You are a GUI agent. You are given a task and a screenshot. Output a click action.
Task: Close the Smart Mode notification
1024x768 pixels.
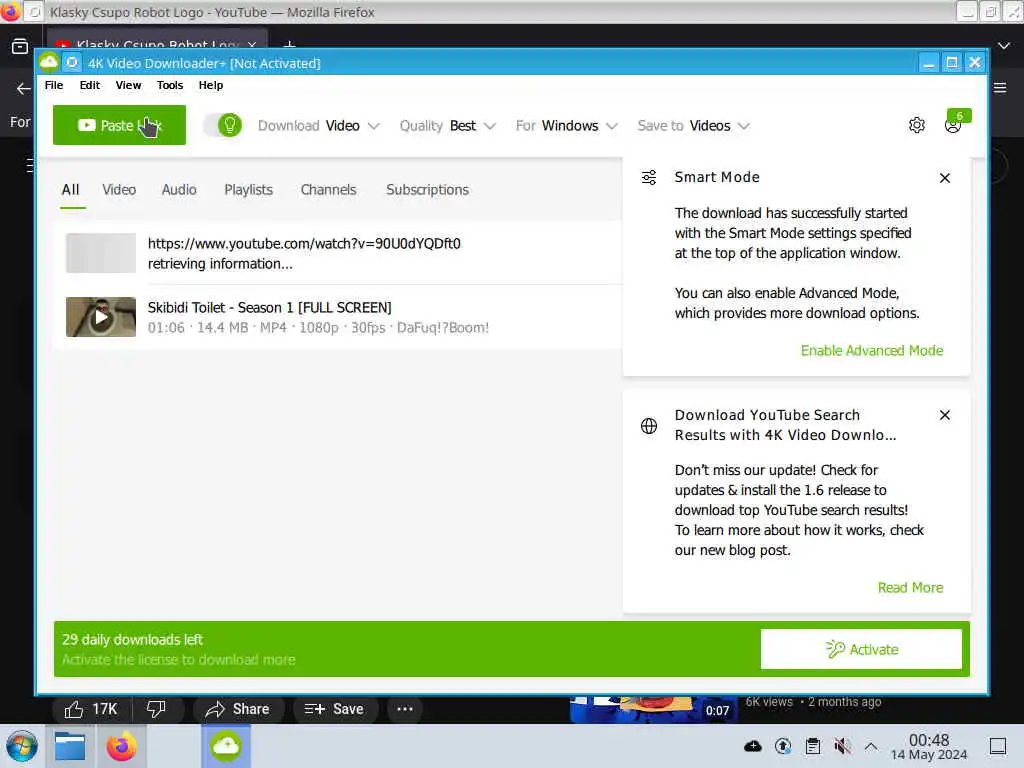[944, 178]
